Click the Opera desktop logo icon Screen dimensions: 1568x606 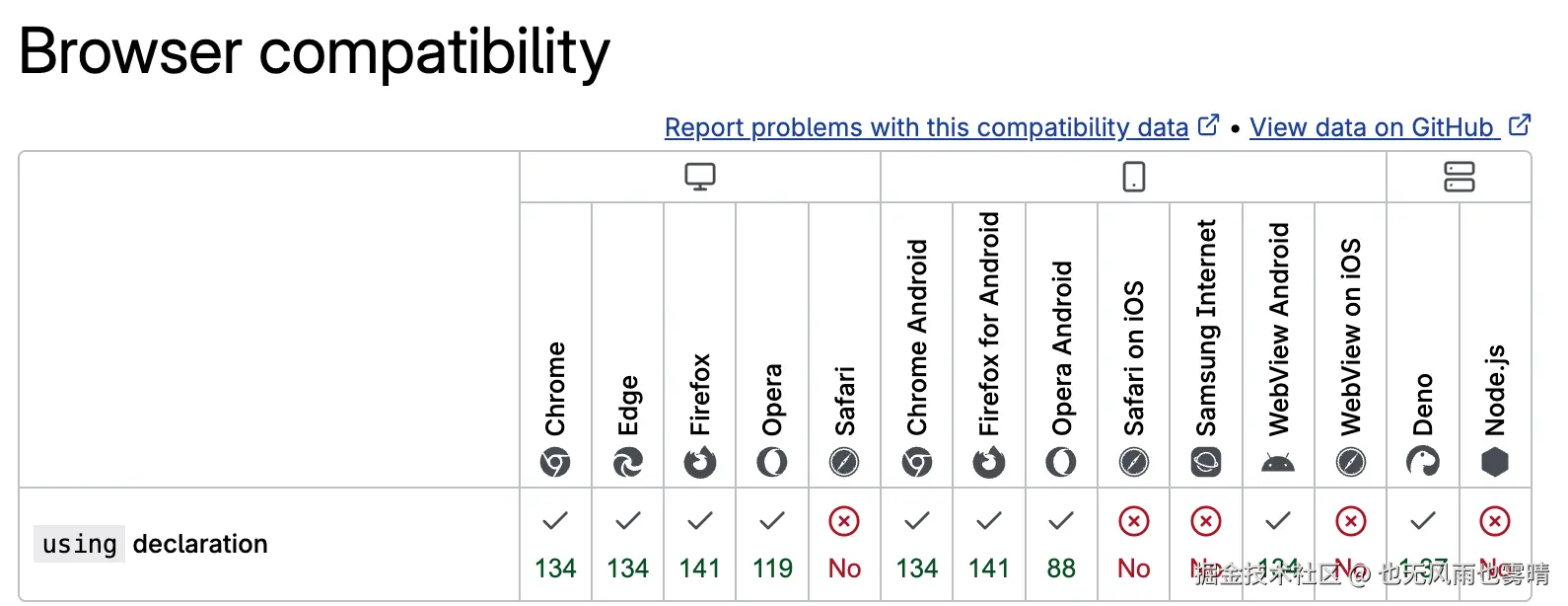pyautogui.click(x=772, y=462)
